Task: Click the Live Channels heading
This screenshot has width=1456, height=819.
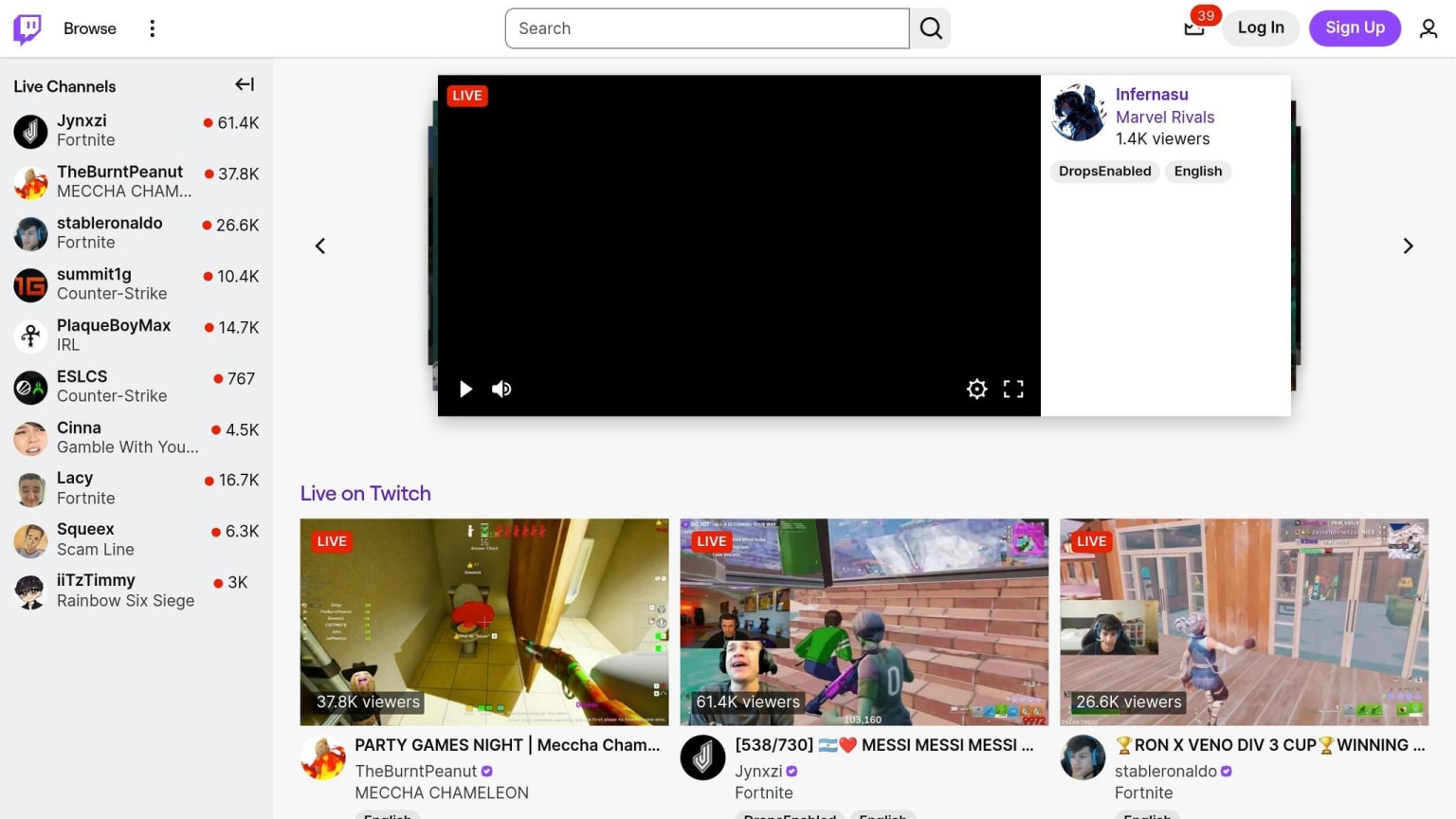Action: (64, 86)
